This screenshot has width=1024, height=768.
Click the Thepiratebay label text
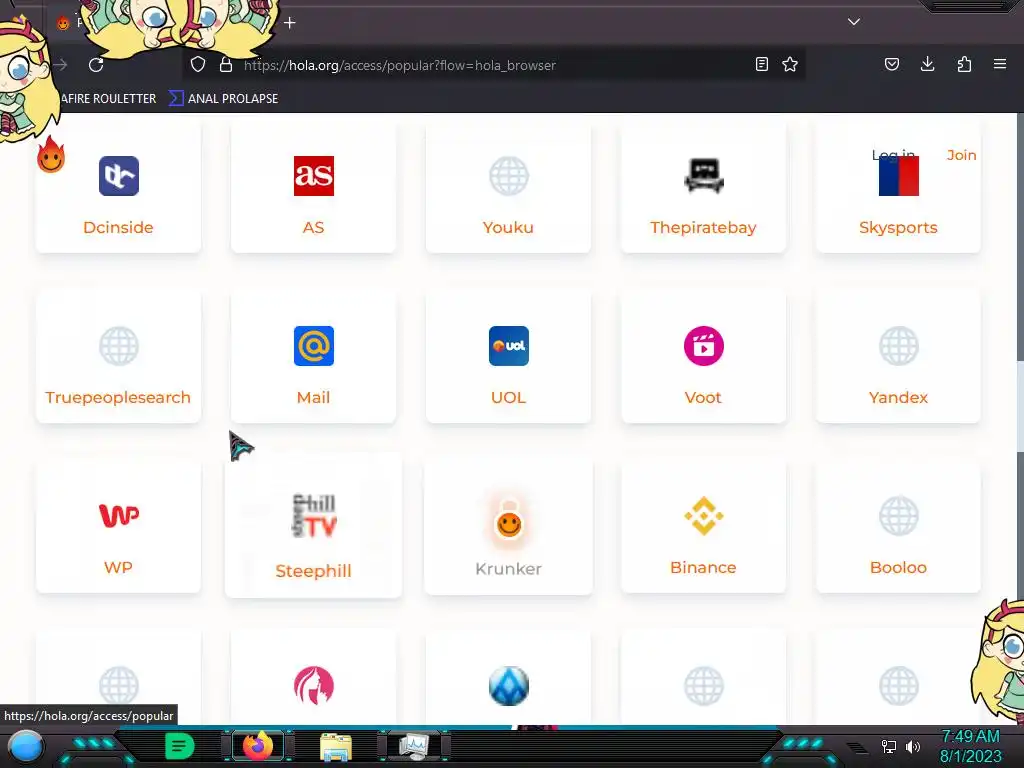[703, 227]
